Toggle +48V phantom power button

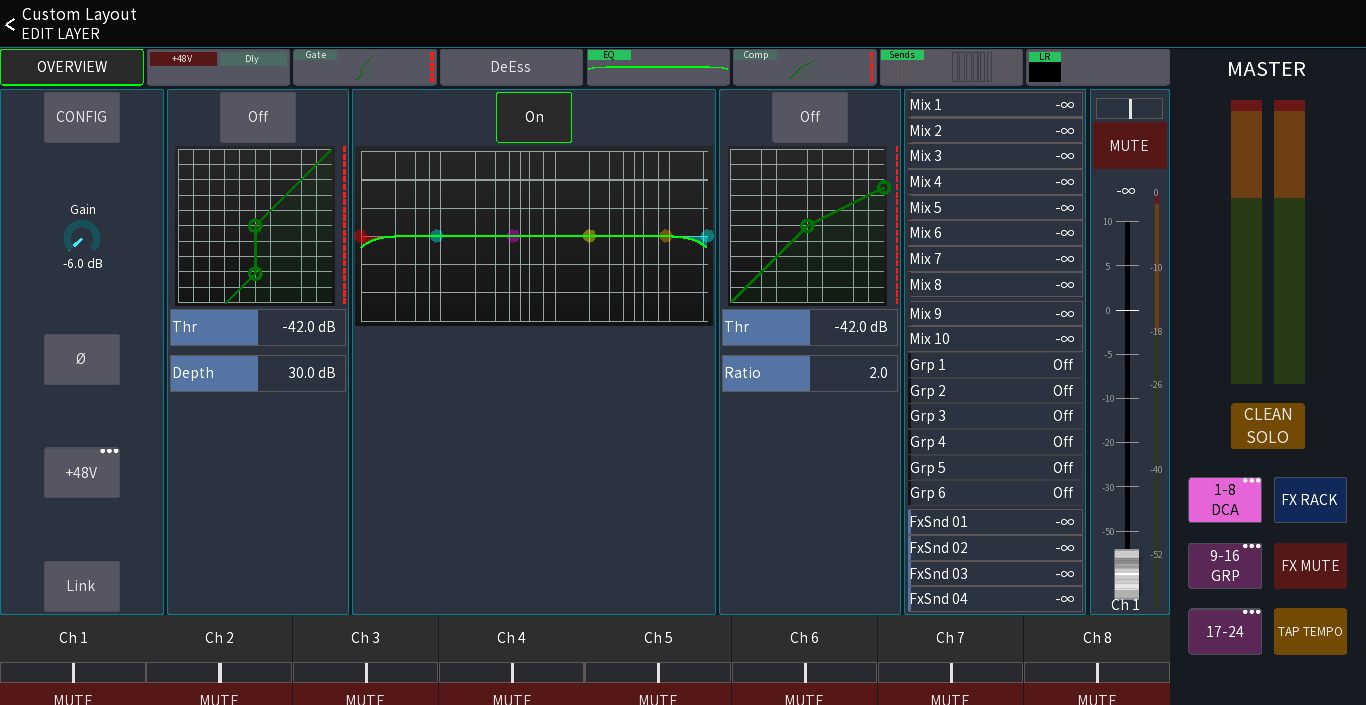(82, 473)
